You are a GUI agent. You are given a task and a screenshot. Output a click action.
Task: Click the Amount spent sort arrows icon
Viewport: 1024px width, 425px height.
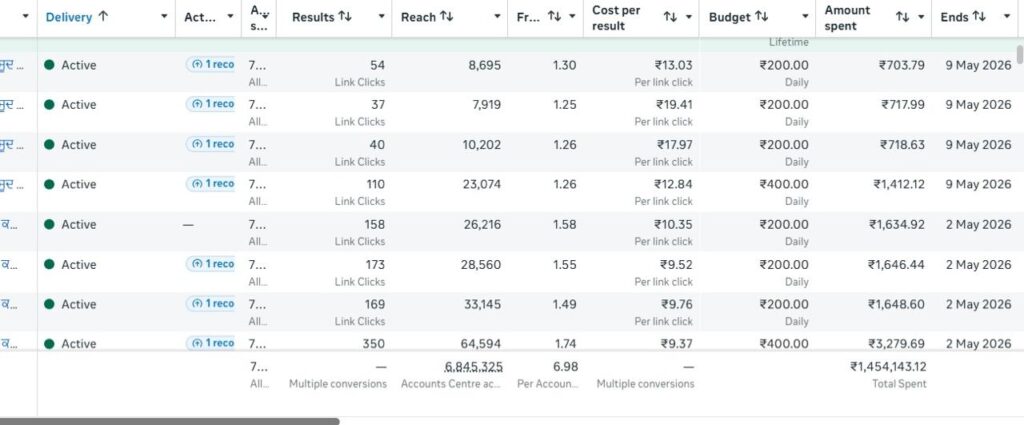903,18
